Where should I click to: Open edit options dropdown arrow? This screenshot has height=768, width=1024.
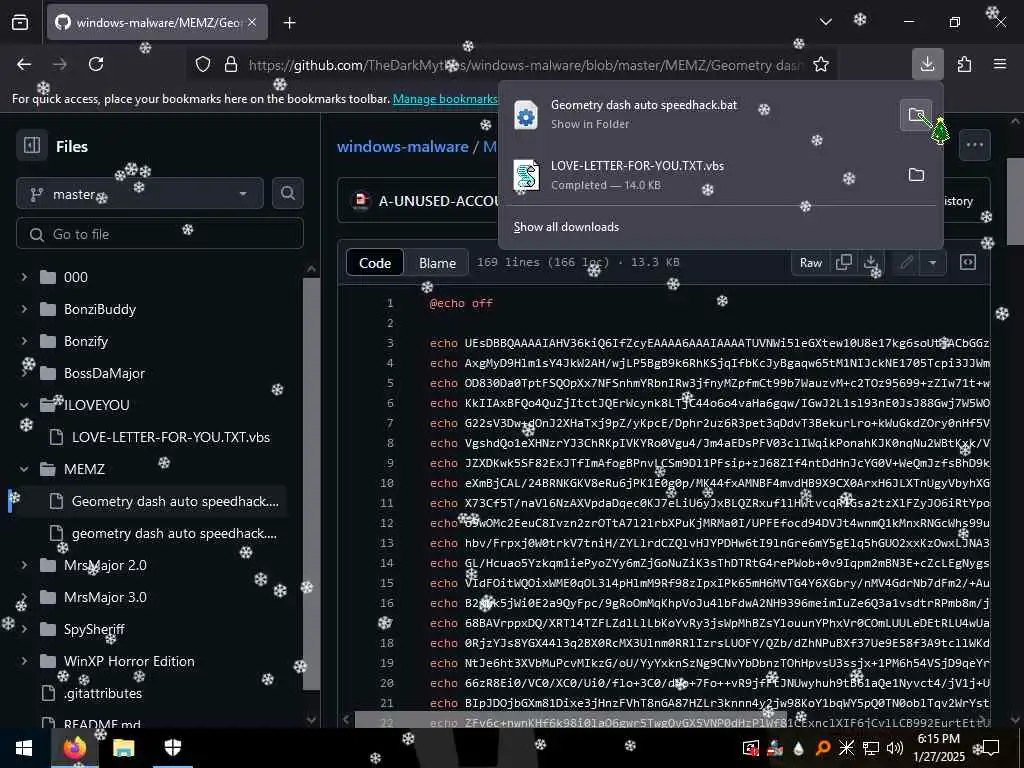pos(933,263)
